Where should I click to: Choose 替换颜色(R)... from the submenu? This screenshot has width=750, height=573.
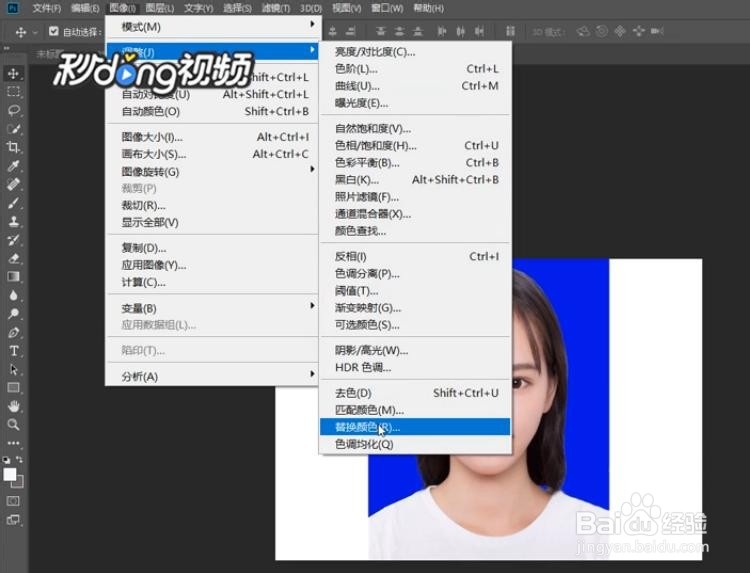click(x=415, y=427)
